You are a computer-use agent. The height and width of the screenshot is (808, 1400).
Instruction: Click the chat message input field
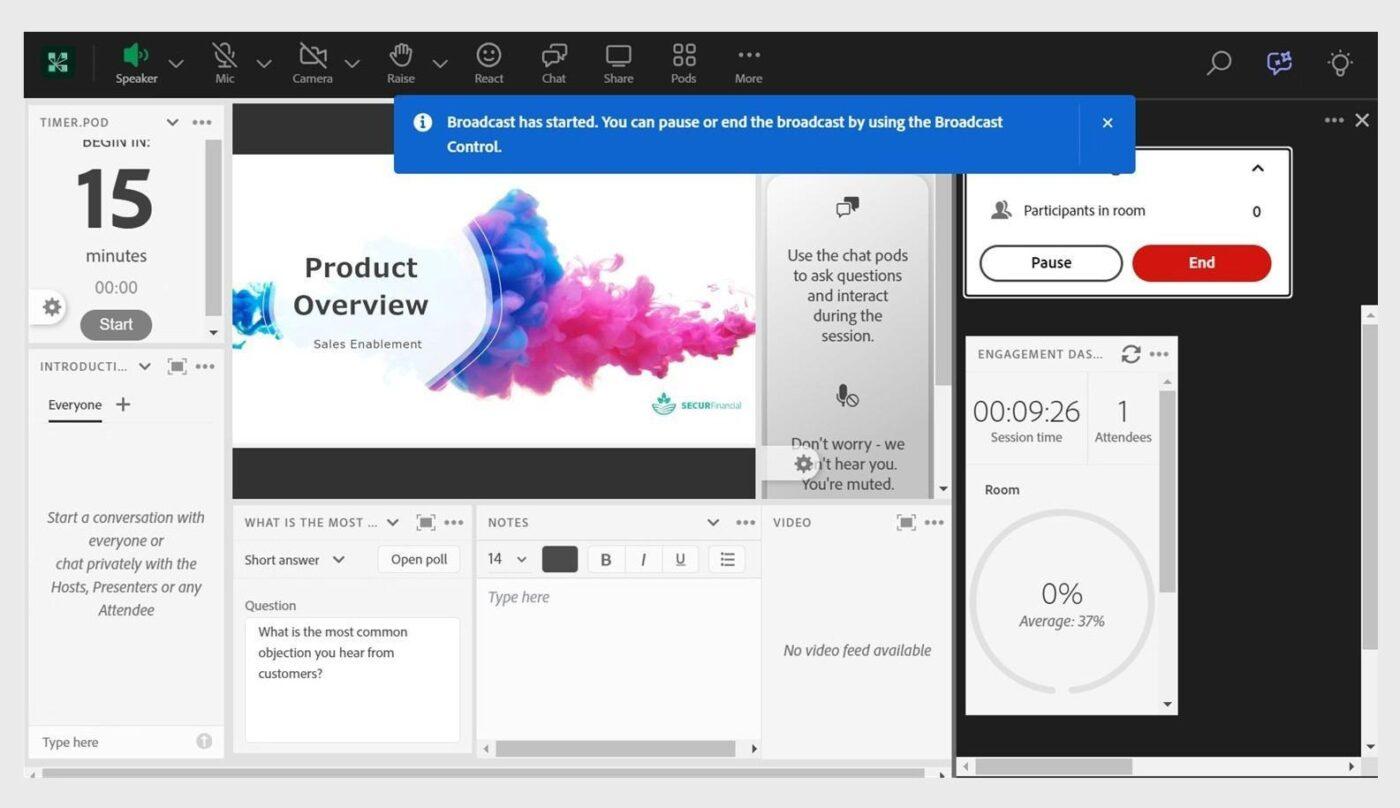click(110, 741)
